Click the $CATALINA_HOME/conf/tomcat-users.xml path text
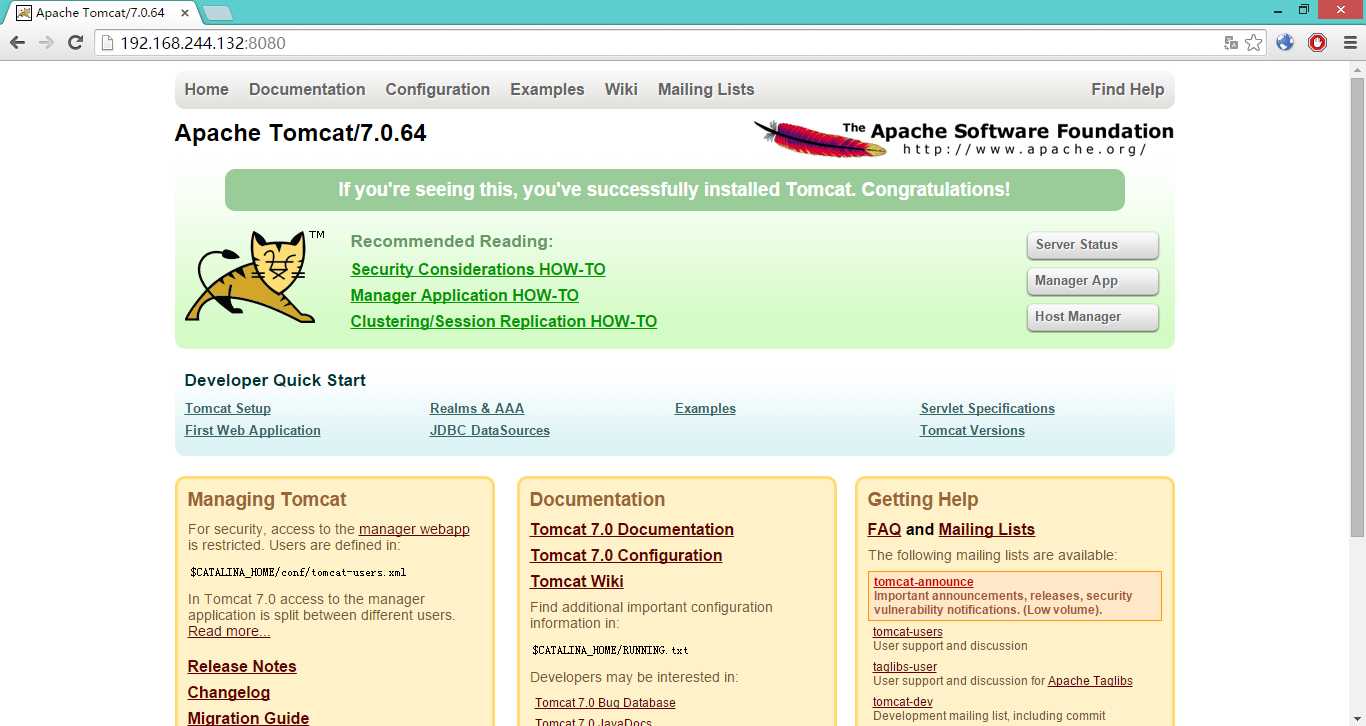Image resolution: width=1366 pixels, height=726 pixels. [298, 573]
